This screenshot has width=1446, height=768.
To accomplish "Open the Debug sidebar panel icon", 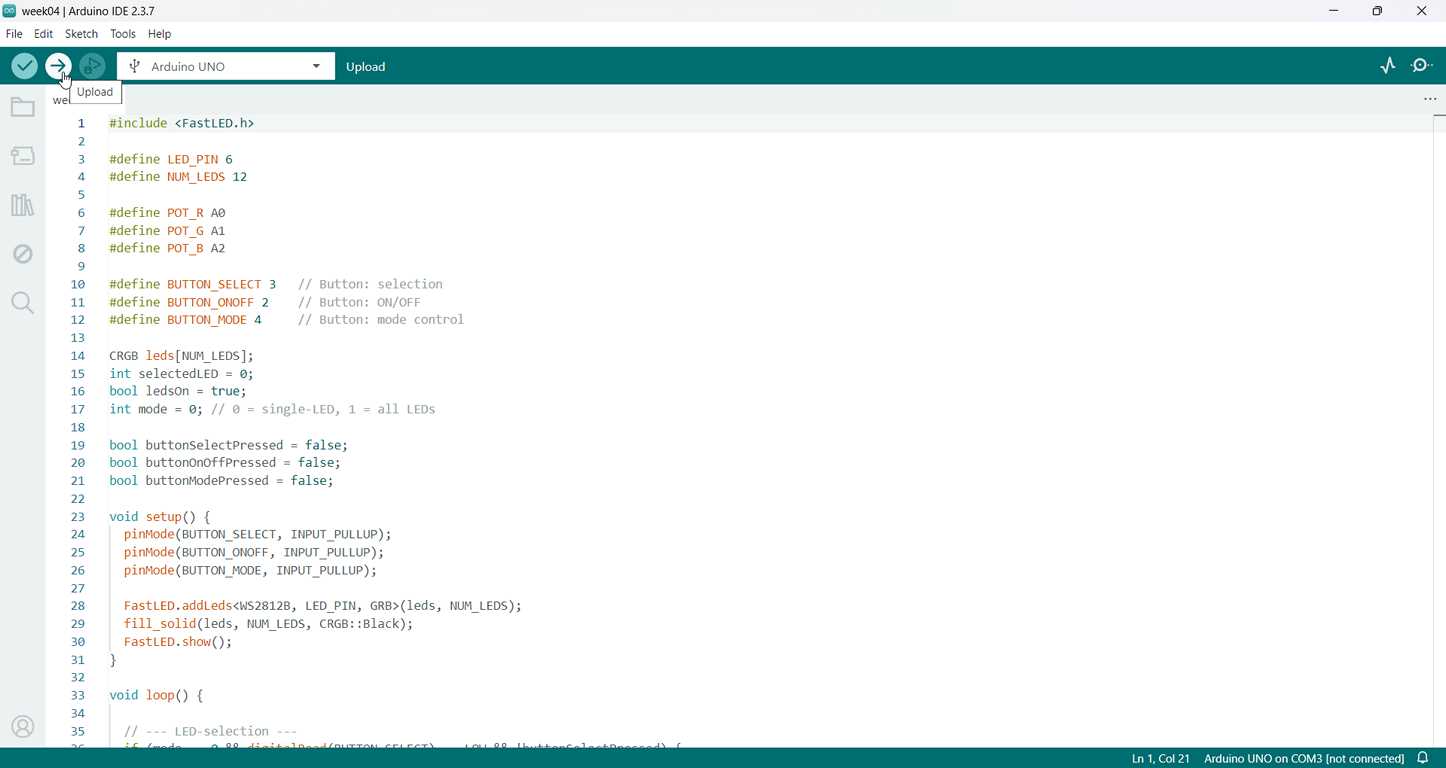I will (x=22, y=254).
